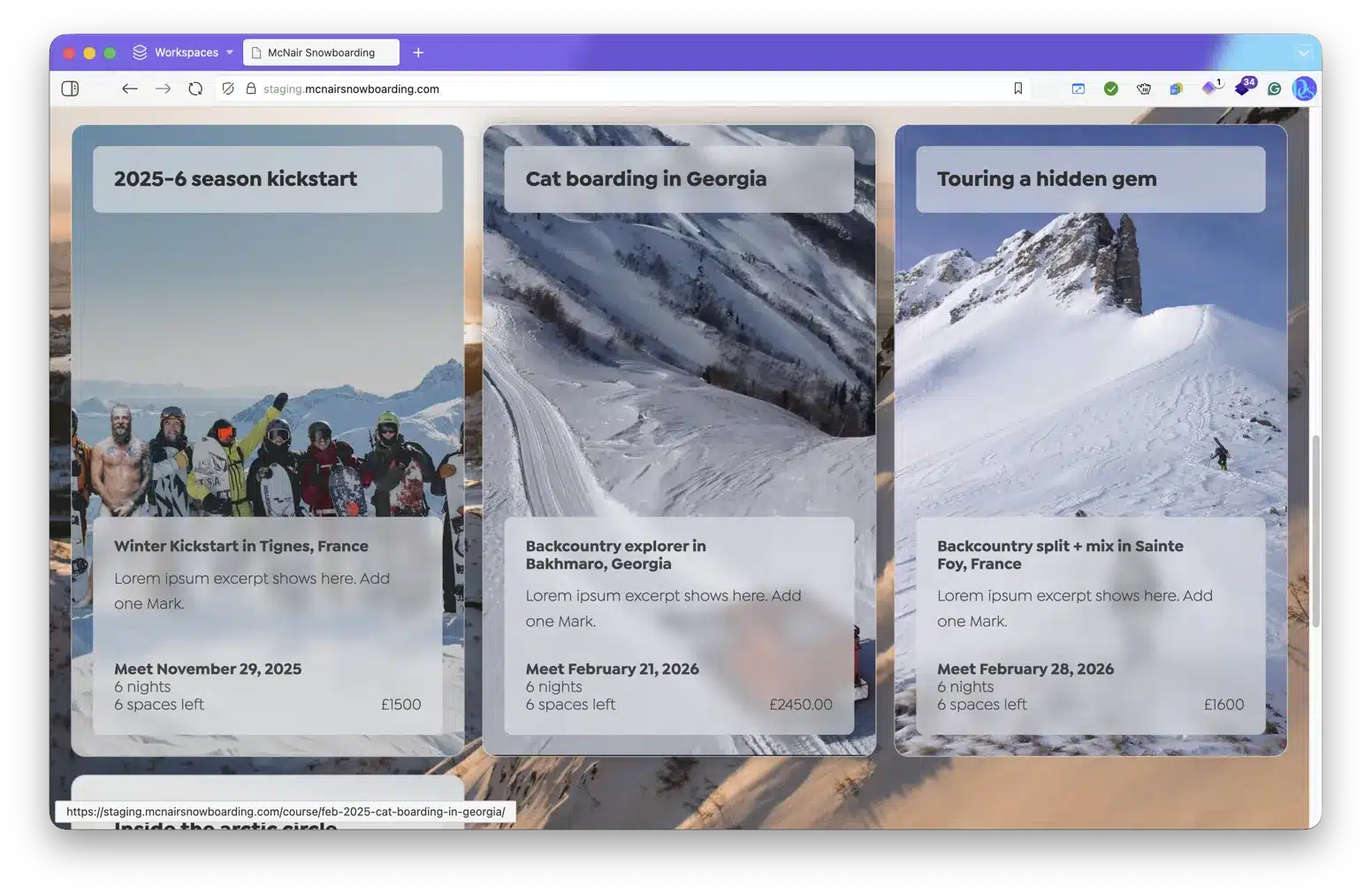Click the tracker shield icon in address bar
This screenshot has height=895, width=1372.
pyautogui.click(x=228, y=88)
